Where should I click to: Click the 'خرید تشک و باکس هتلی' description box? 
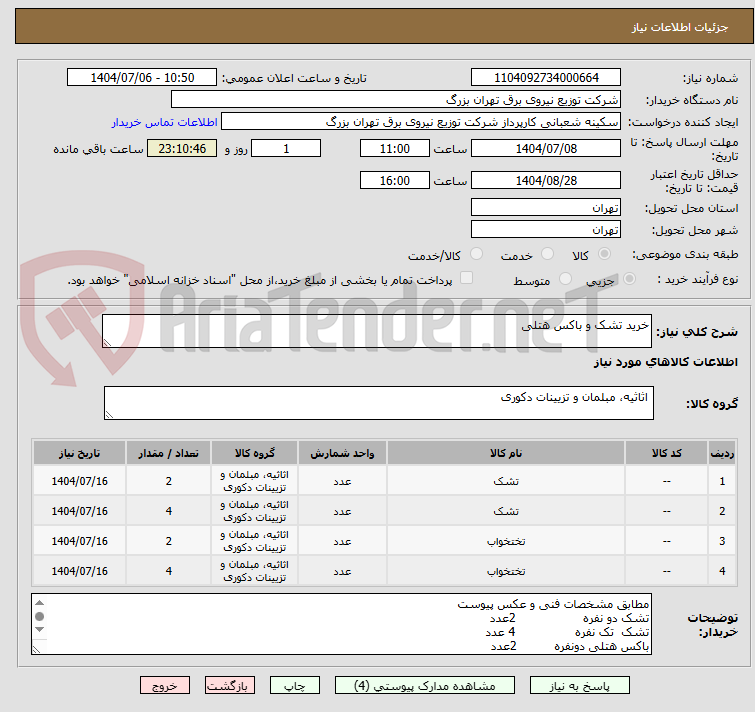378,332
